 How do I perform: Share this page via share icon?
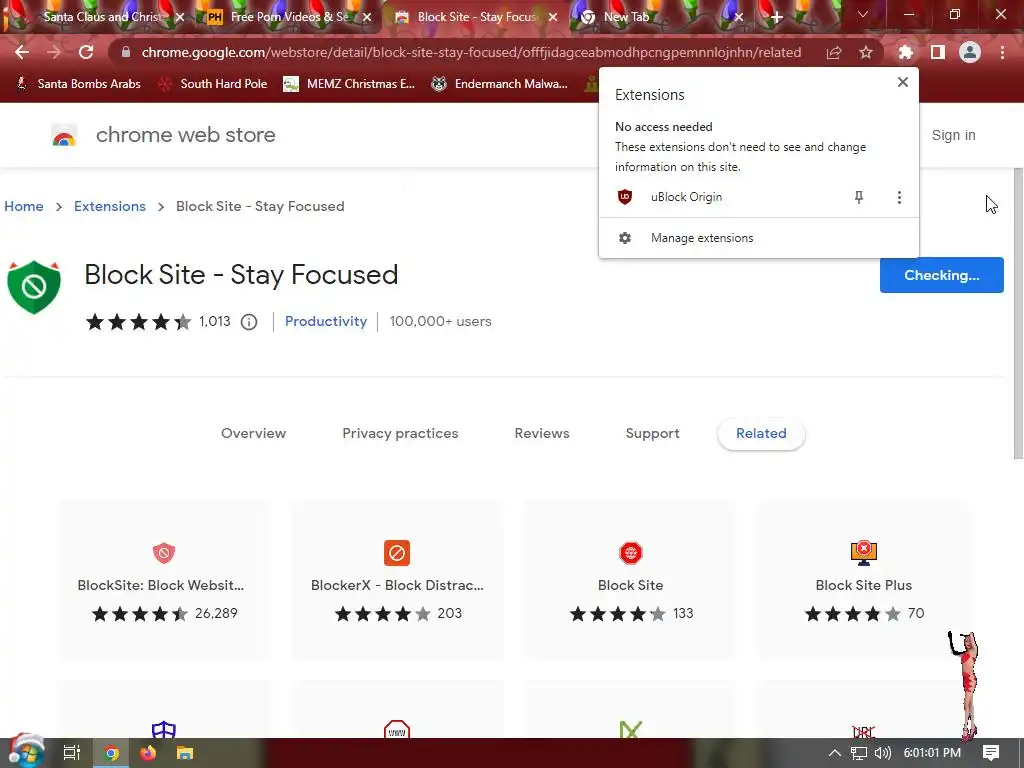pos(834,52)
